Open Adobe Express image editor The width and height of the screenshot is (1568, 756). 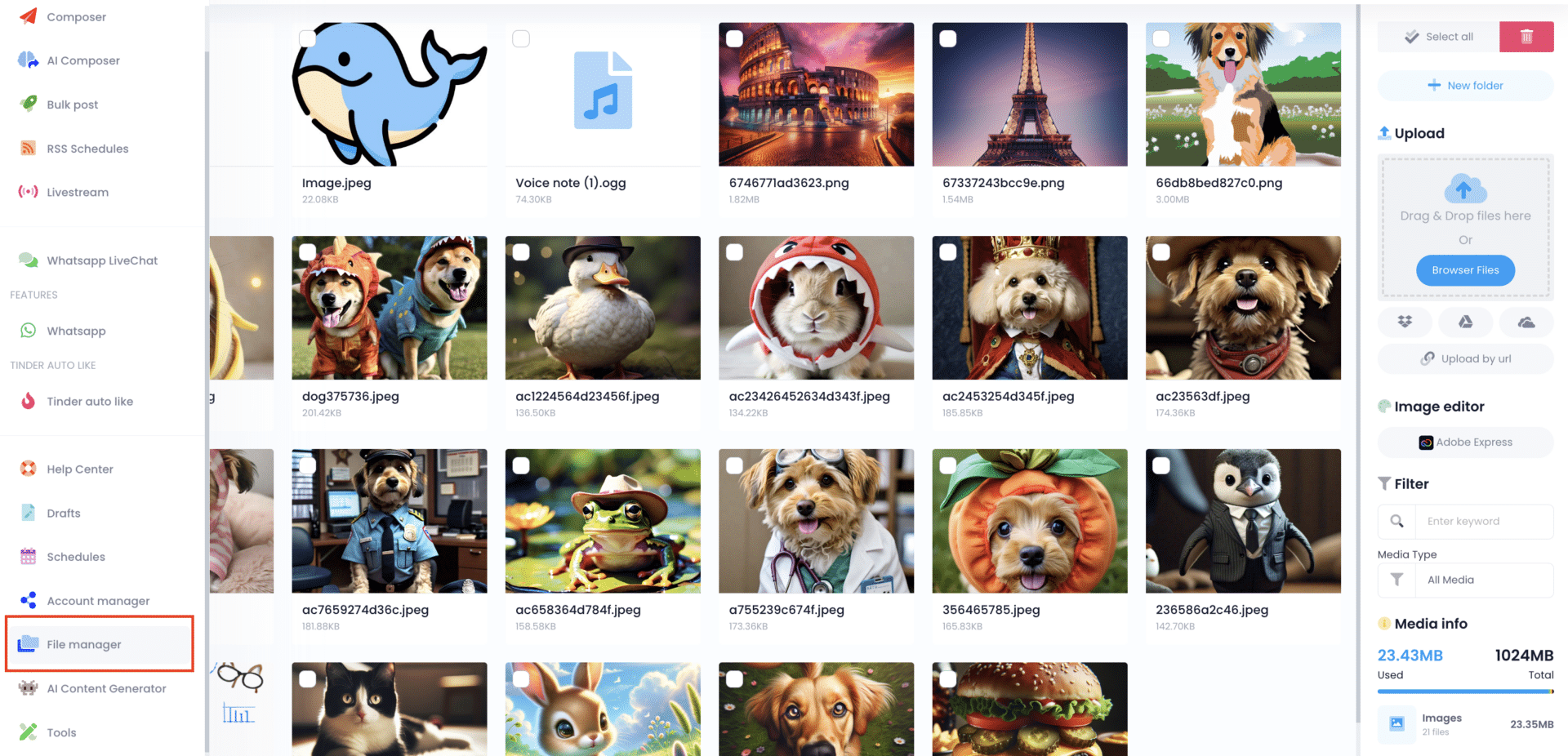(x=1465, y=442)
